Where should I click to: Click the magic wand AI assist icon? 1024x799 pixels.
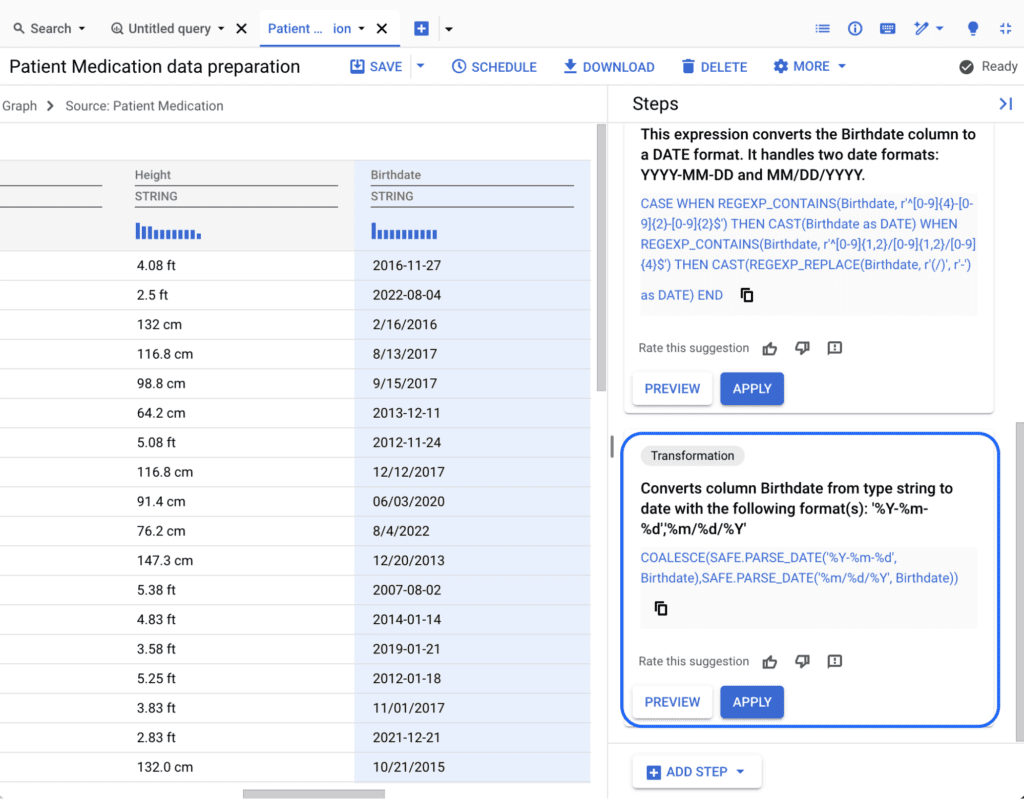click(x=922, y=28)
